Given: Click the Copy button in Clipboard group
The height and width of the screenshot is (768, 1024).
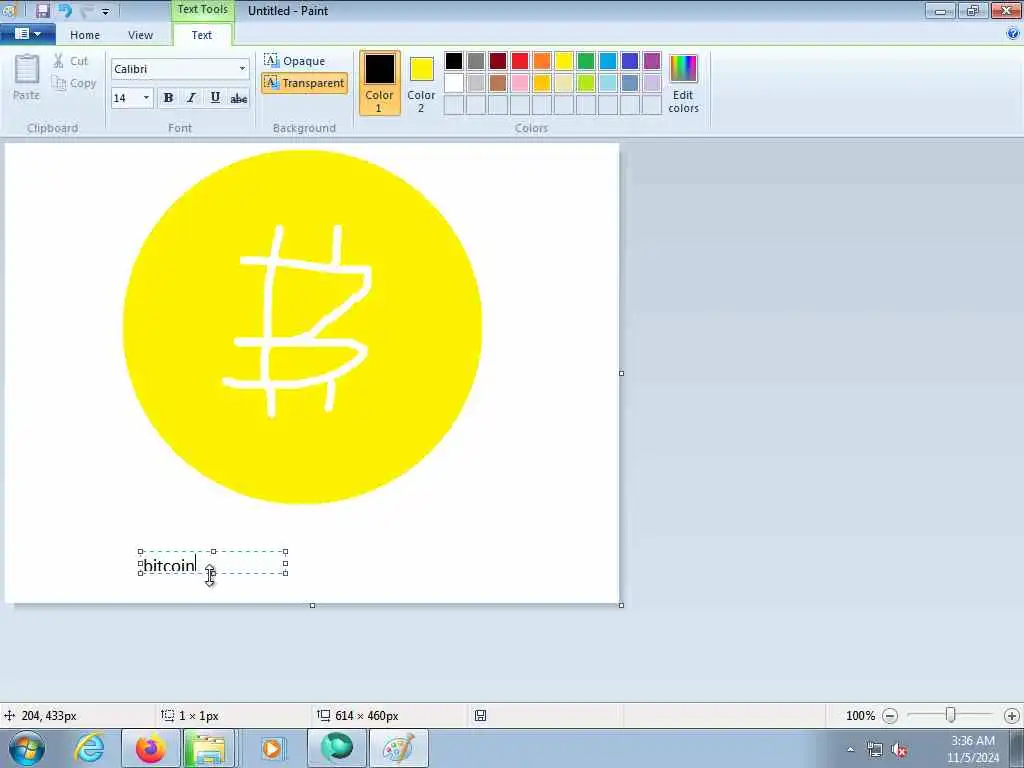Looking at the screenshot, I should (x=74, y=83).
